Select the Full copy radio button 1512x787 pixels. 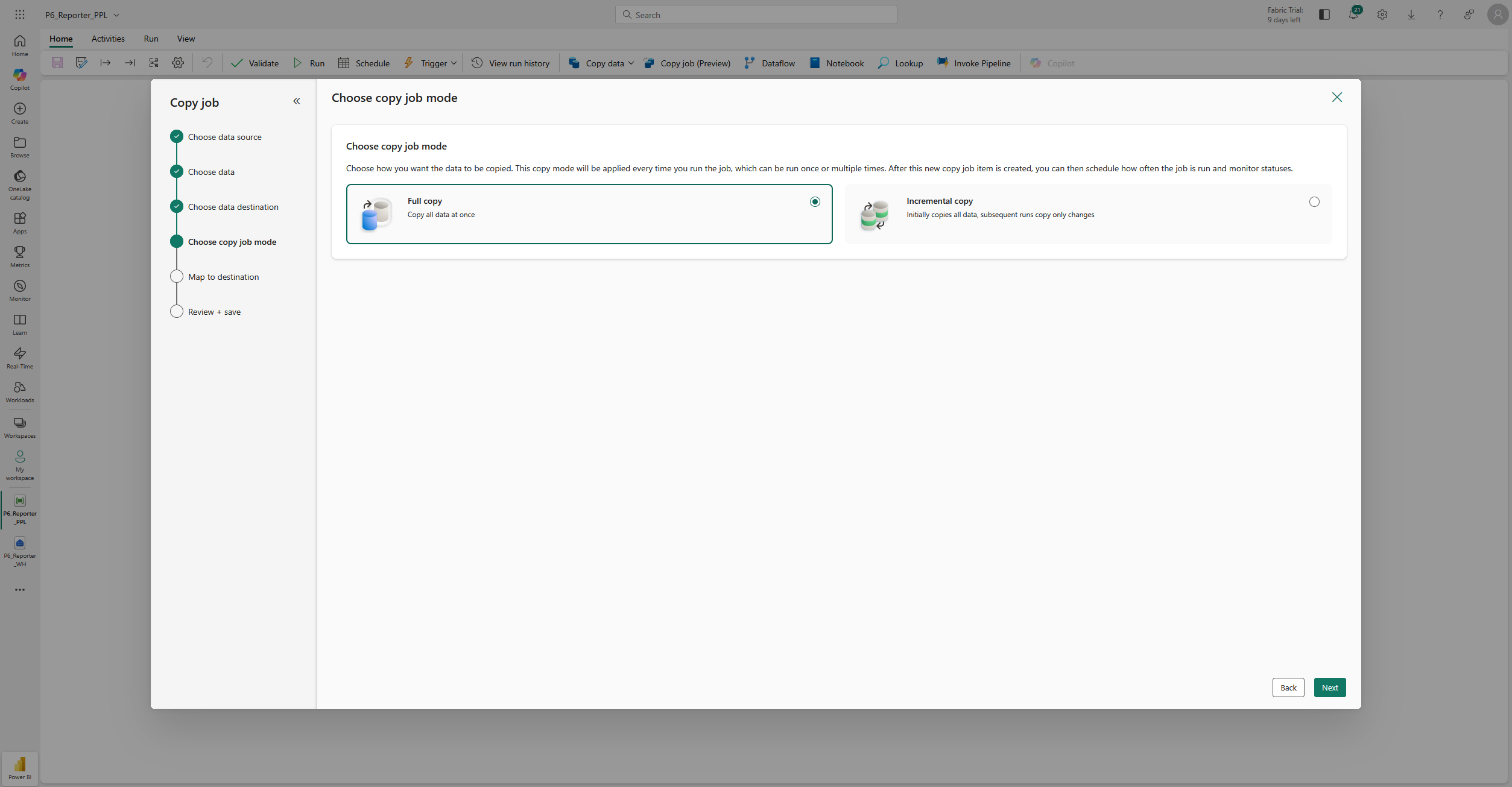point(815,202)
